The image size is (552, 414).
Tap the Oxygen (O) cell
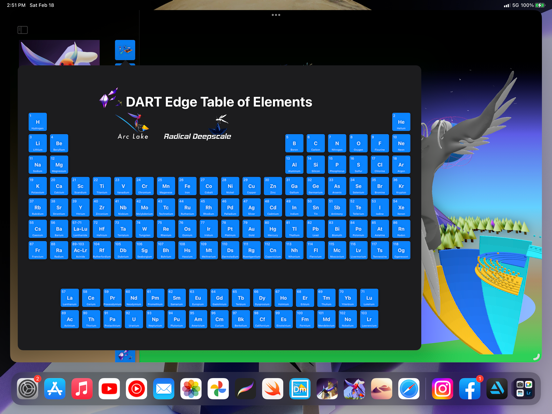(x=358, y=143)
